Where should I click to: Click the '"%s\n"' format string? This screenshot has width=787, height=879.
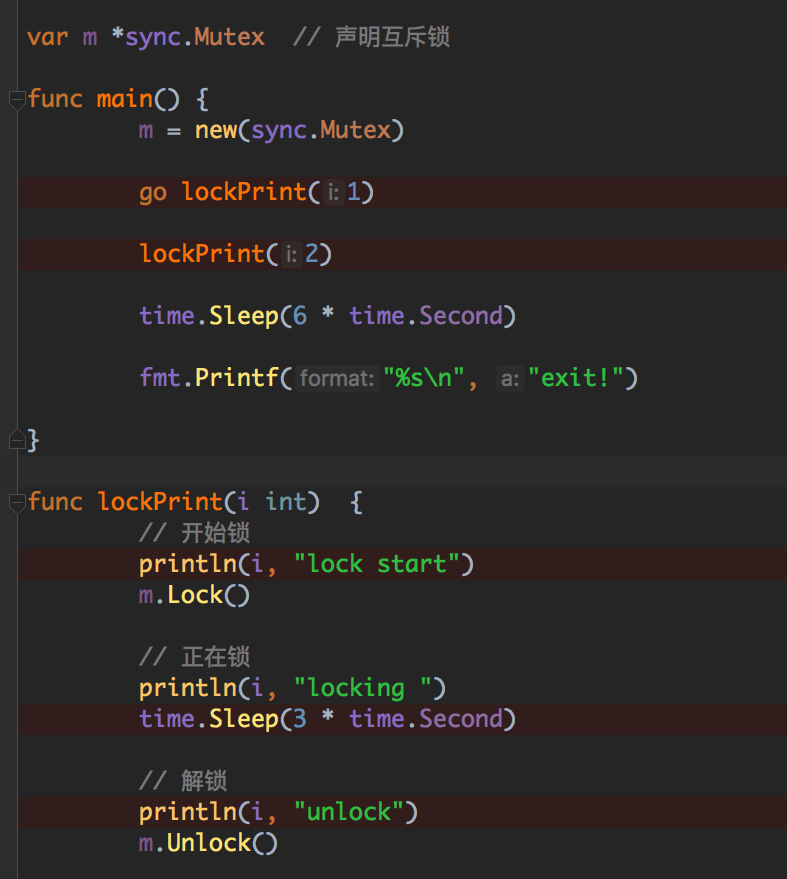click(x=424, y=378)
